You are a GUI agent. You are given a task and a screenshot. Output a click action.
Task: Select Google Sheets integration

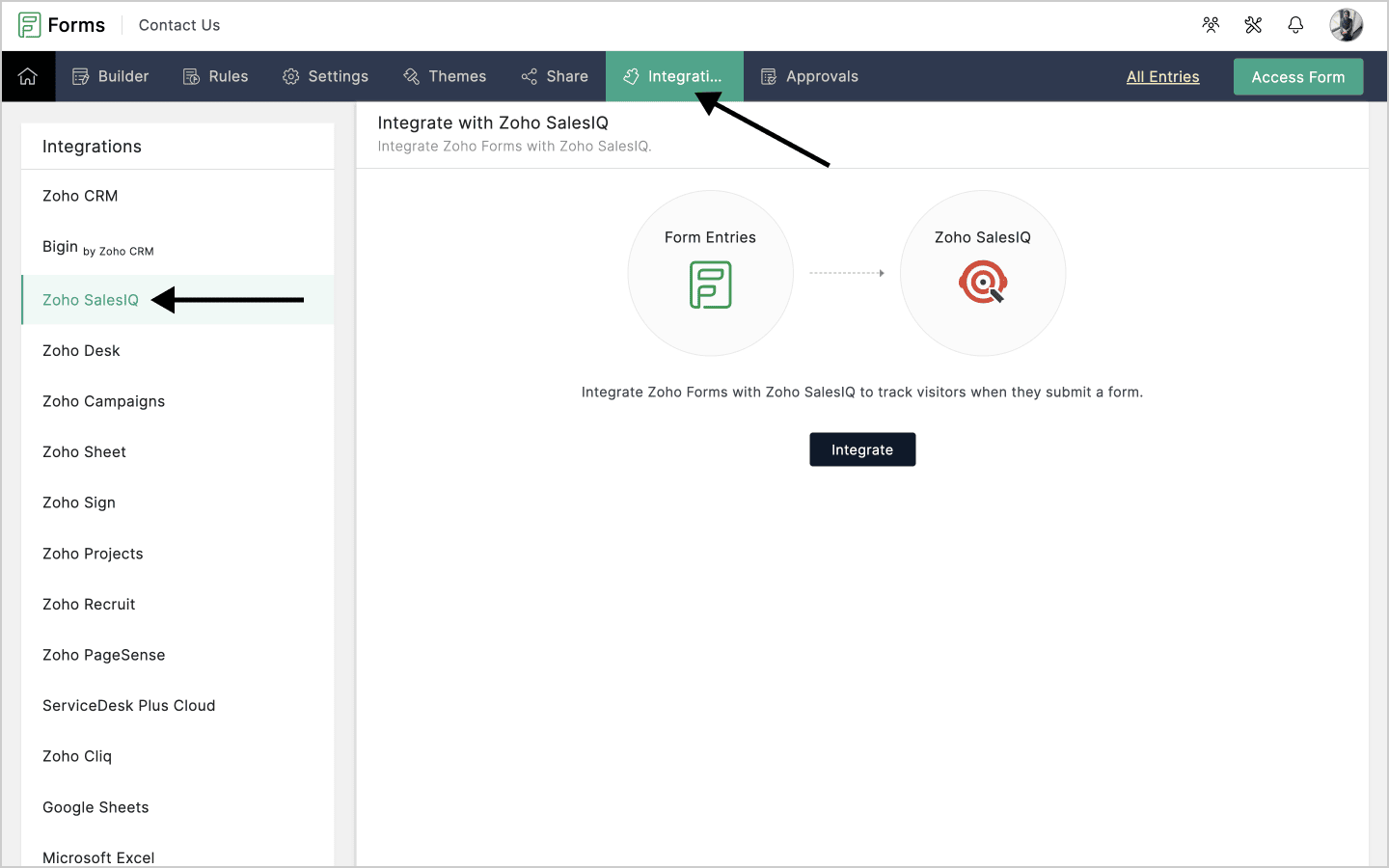tap(177, 807)
